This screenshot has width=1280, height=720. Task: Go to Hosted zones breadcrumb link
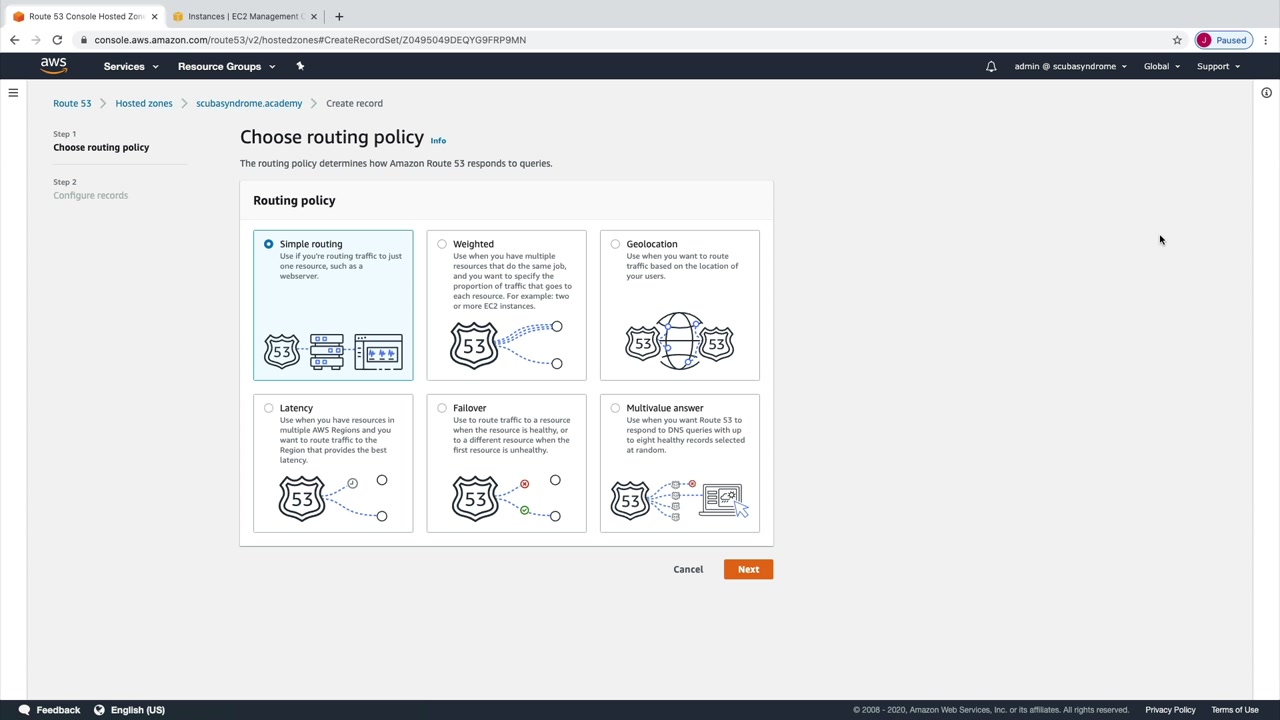[144, 103]
